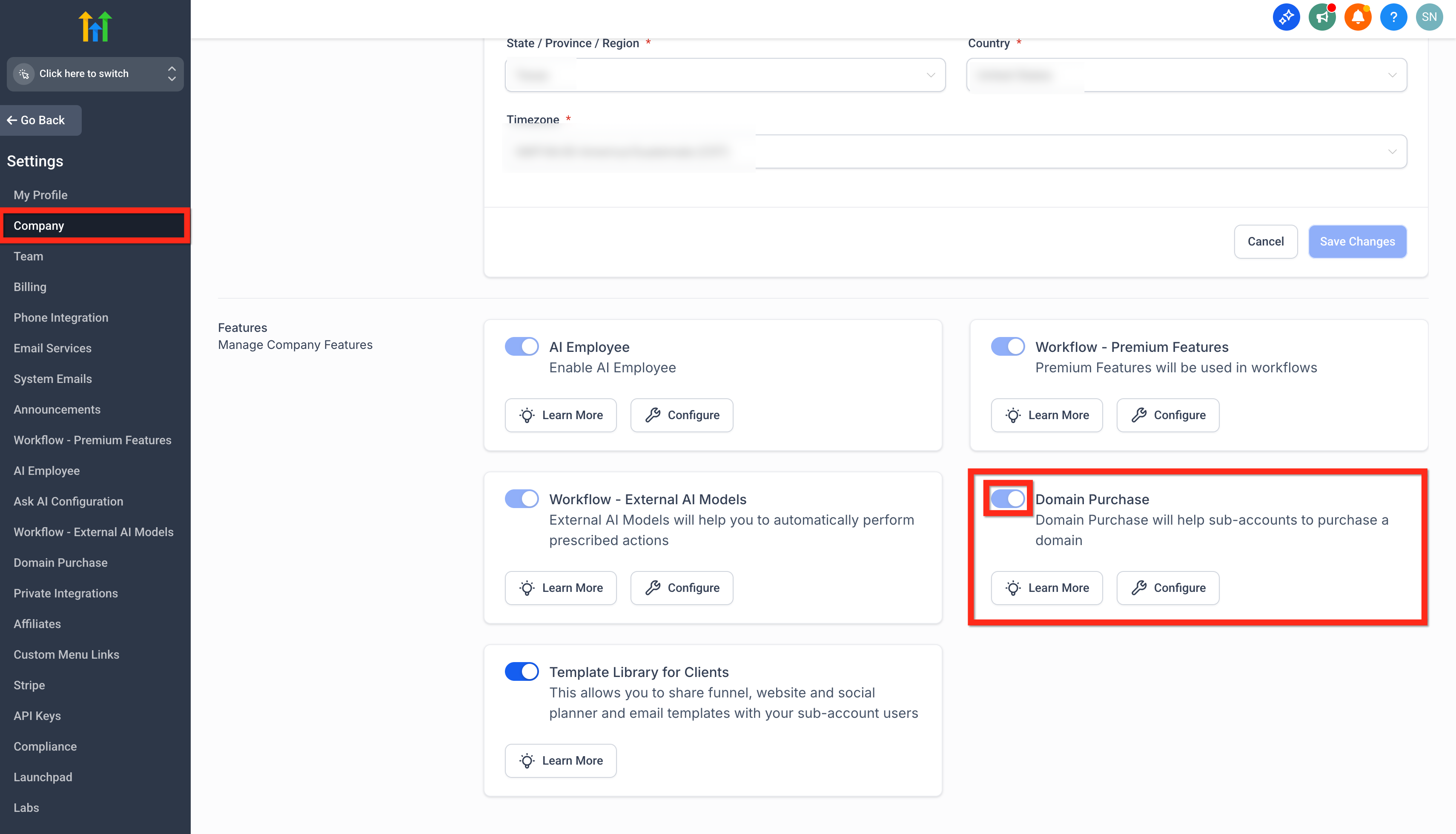This screenshot has width=1456, height=834.
Task: Open the Ask AI sparkle icon
Action: point(1286,17)
